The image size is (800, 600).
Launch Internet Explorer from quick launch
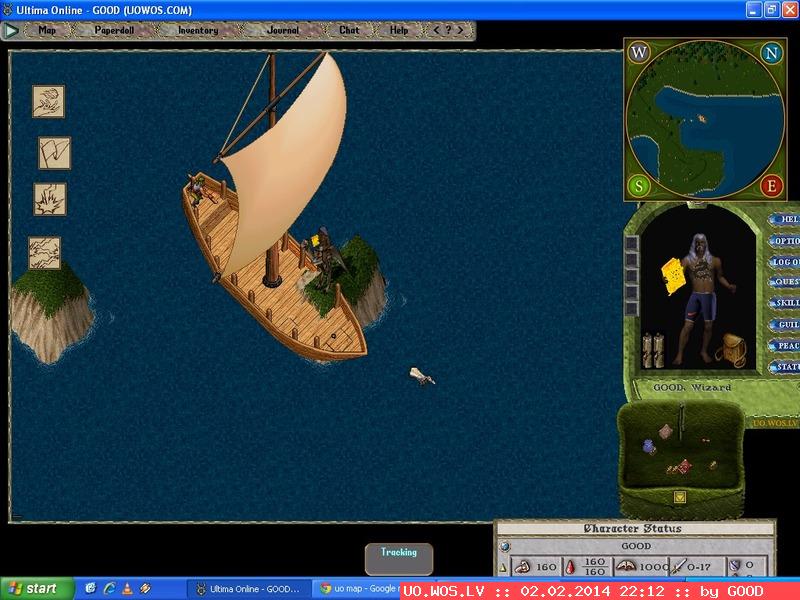point(109,589)
